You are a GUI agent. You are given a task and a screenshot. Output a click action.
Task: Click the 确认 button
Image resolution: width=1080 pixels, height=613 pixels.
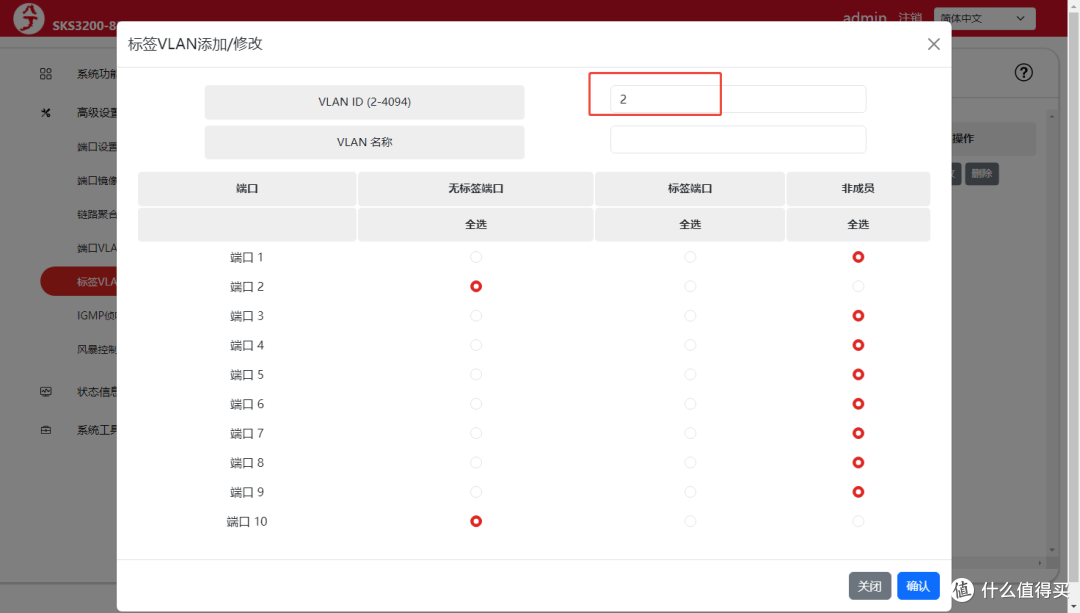[x=917, y=586]
